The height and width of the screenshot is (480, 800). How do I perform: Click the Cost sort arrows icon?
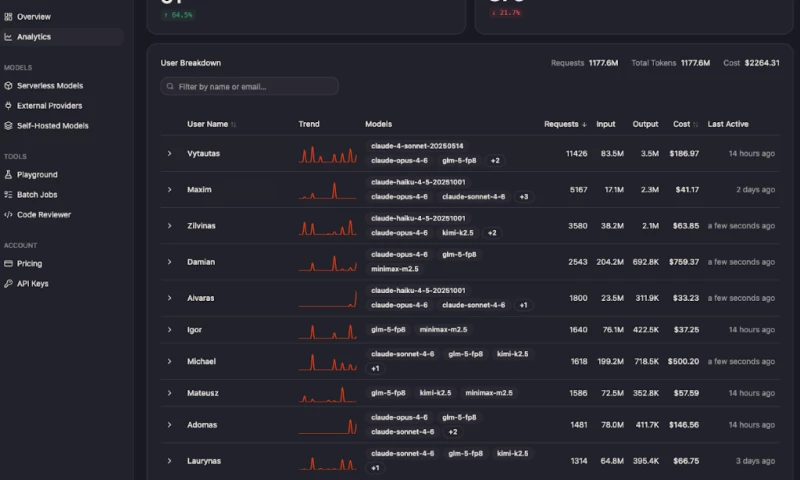[695, 124]
